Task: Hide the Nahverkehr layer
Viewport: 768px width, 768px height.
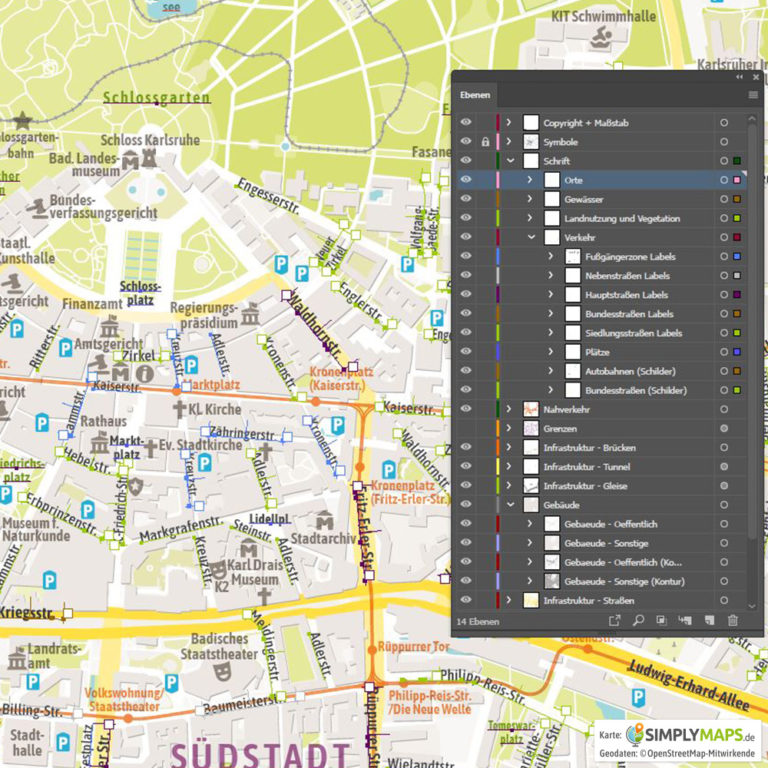Action: click(466, 409)
